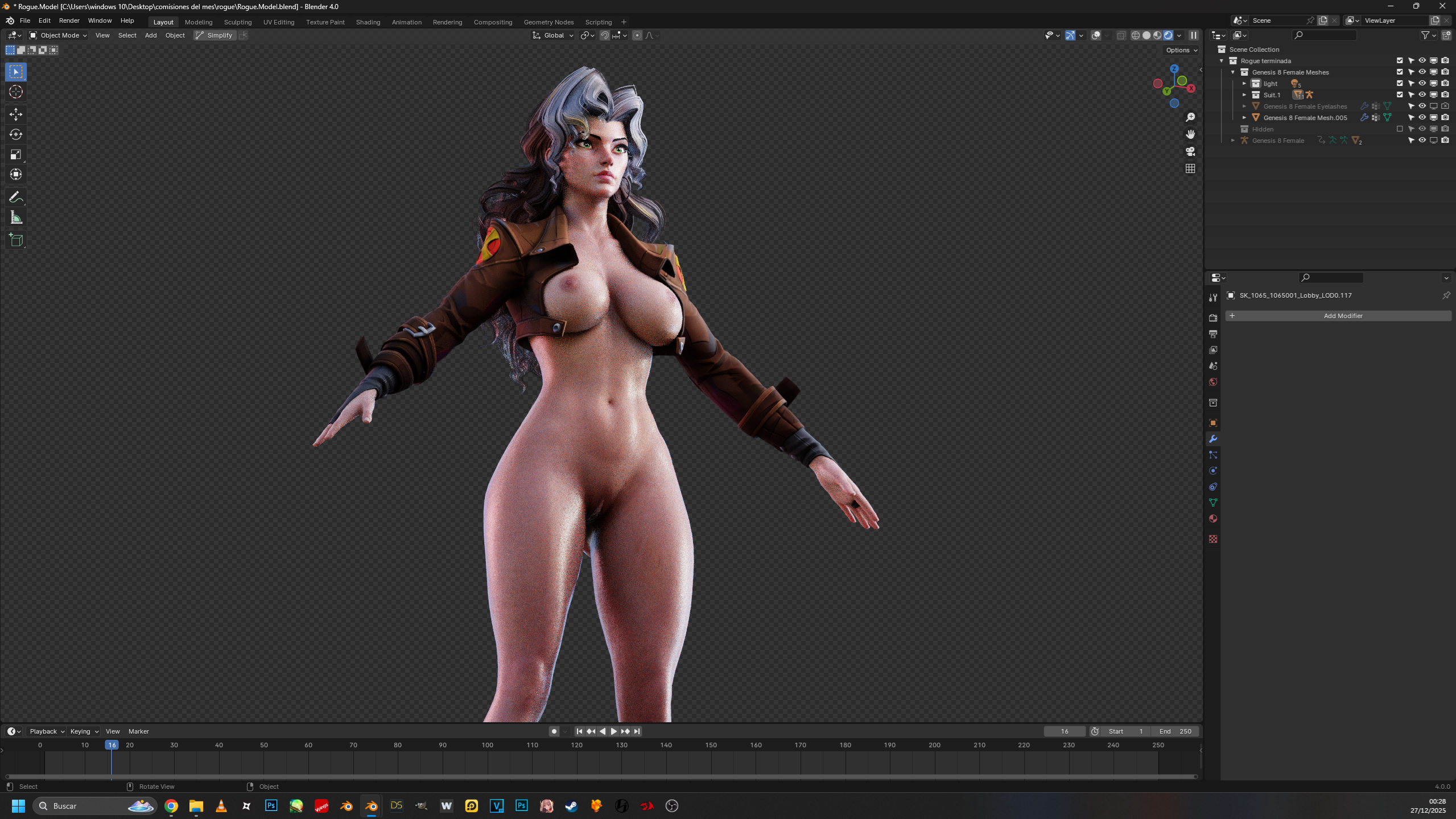Uncheck the Suit.1 collection checkbox
The height and width of the screenshot is (819, 1456).
[x=1400, y=95]
